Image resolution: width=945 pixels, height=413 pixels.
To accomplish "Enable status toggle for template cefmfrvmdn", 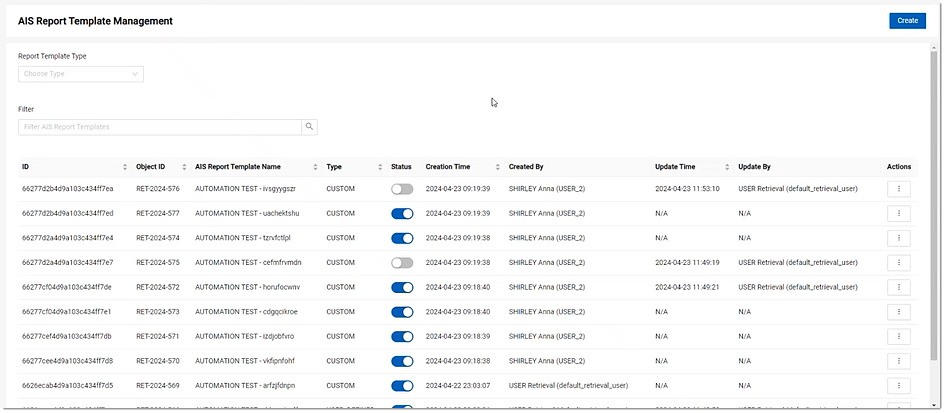I will tap(402, 262).
